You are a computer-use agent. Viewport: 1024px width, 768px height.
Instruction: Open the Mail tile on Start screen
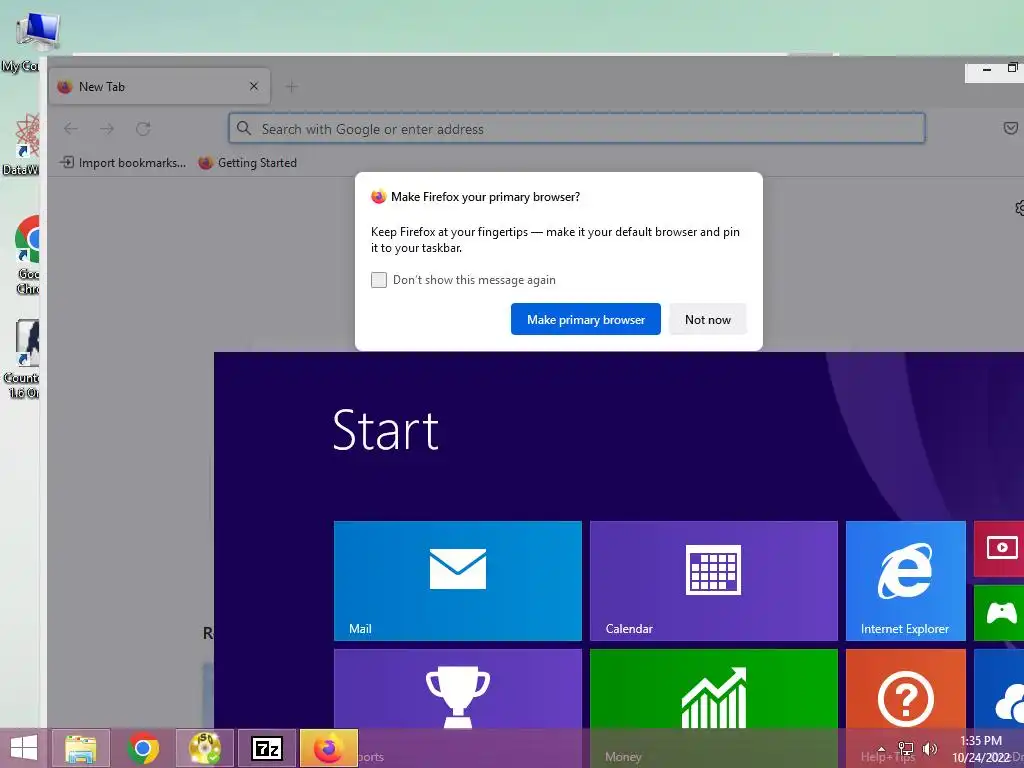tap(458, 581)
